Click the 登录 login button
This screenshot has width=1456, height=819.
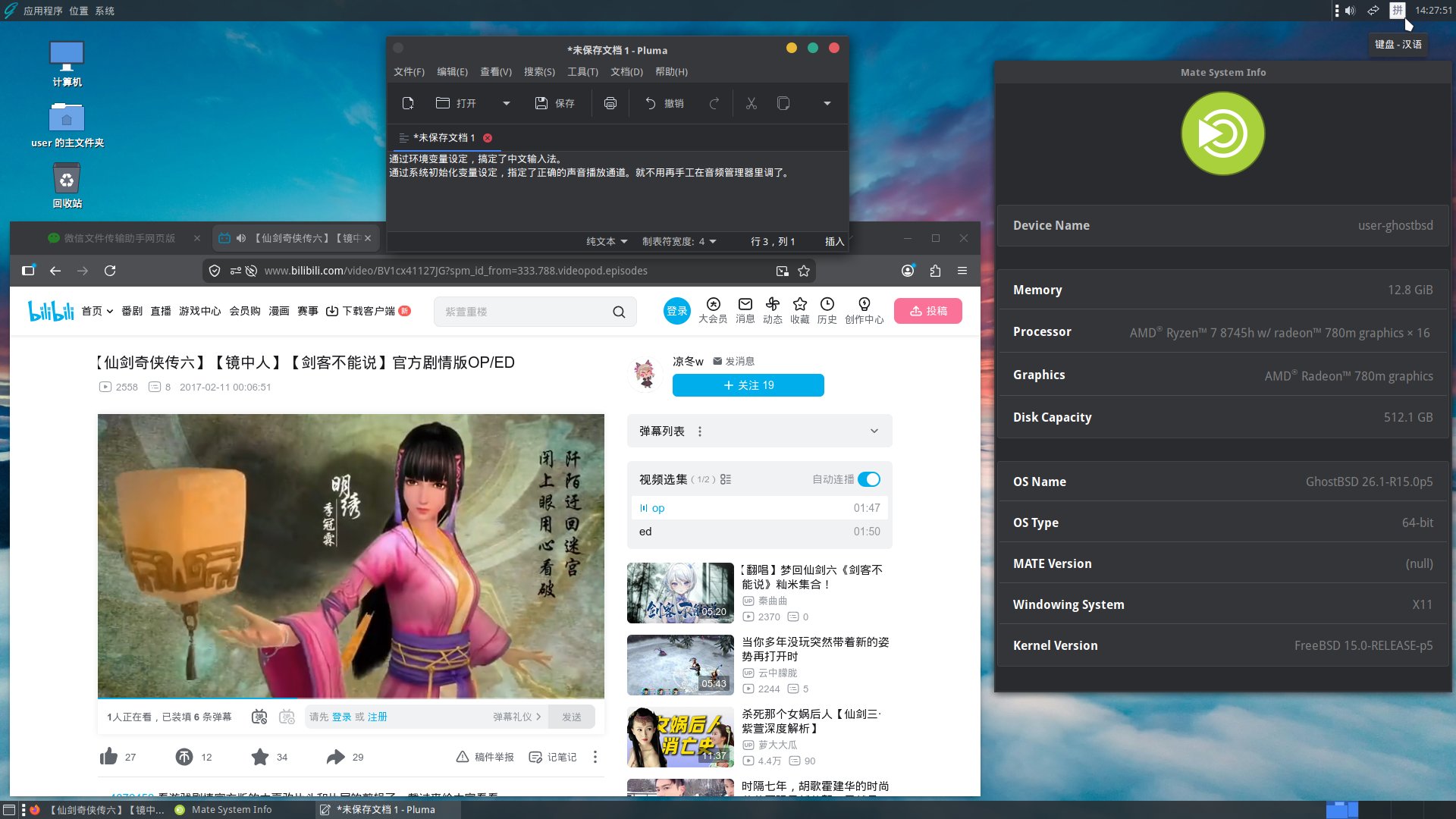pos(676,311)
